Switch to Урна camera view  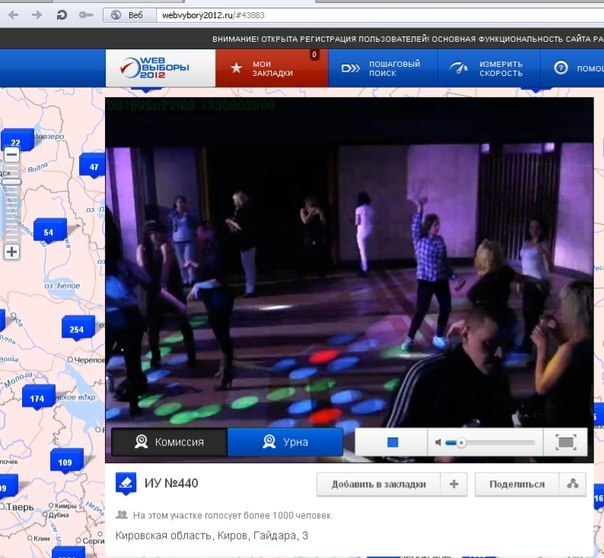[285, 442]
